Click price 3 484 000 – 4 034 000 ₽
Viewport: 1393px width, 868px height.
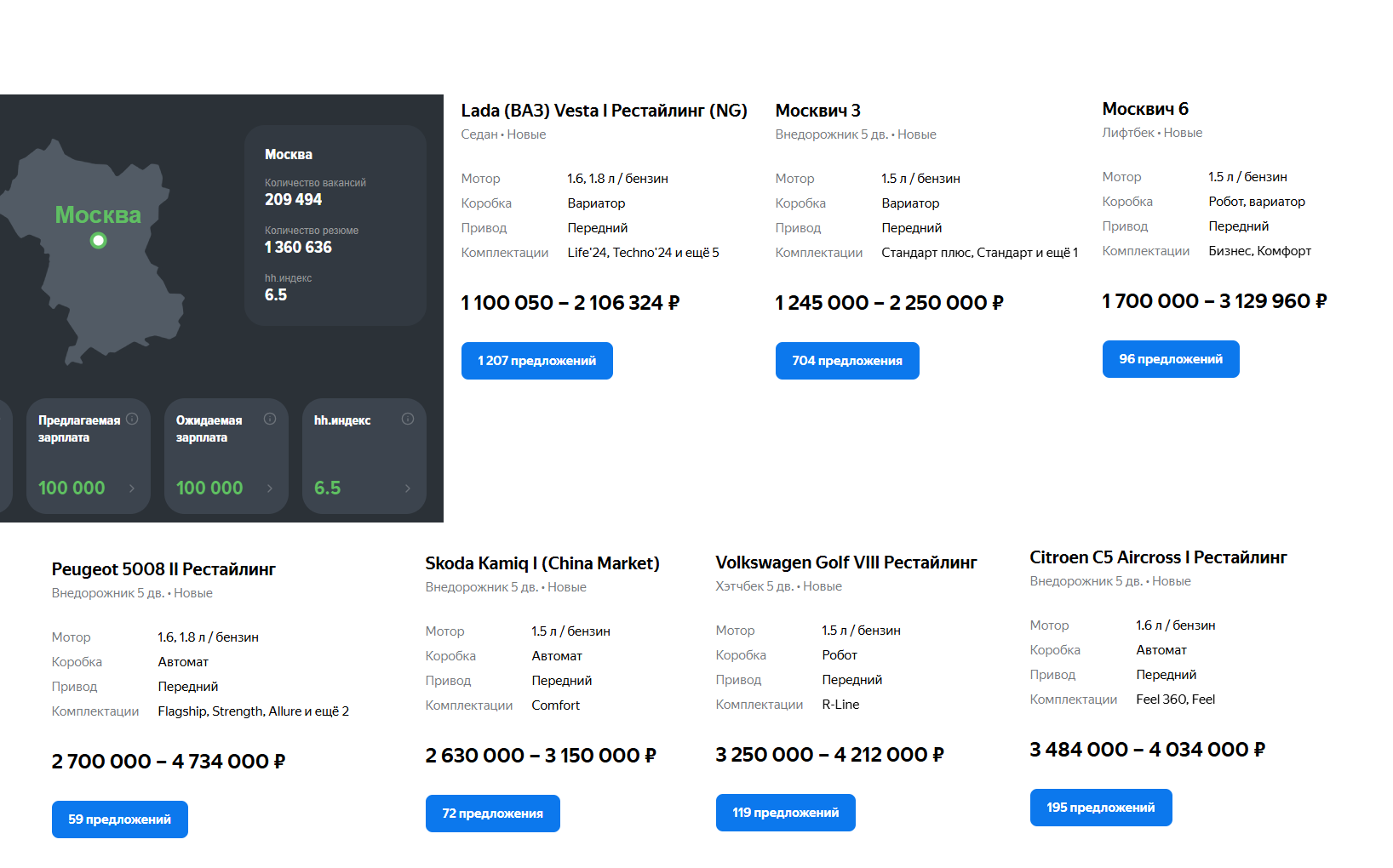coord(1148,750)
